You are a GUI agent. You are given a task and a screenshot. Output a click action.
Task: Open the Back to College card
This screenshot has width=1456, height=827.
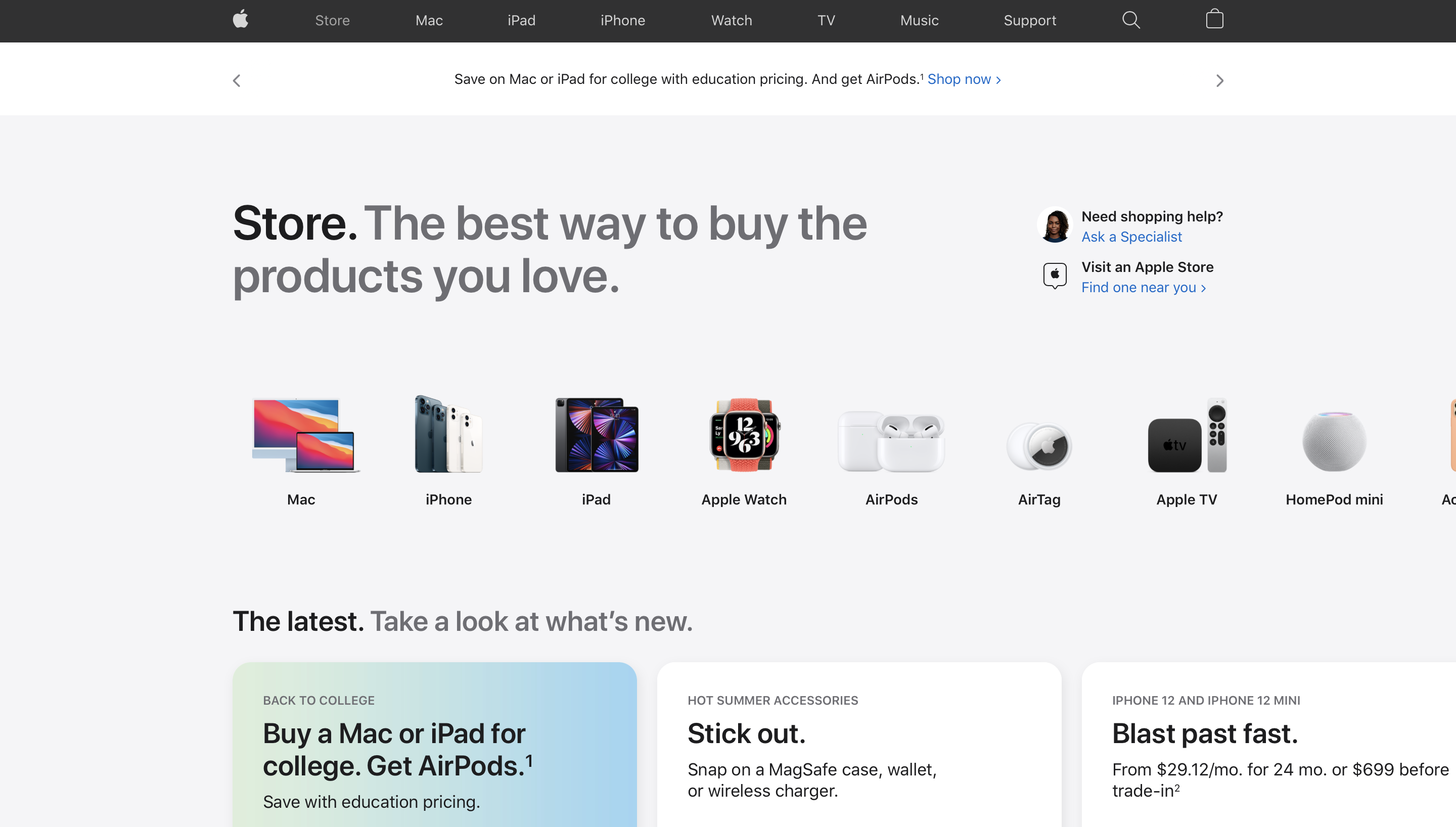(434, 745)
